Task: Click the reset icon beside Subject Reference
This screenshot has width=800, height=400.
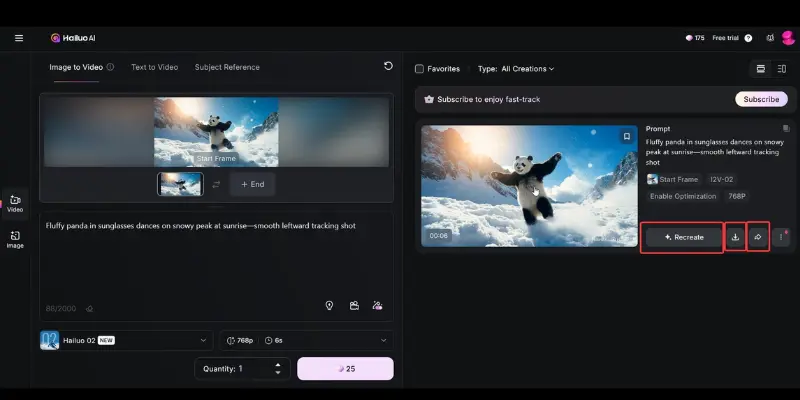Action: [388, 66]
